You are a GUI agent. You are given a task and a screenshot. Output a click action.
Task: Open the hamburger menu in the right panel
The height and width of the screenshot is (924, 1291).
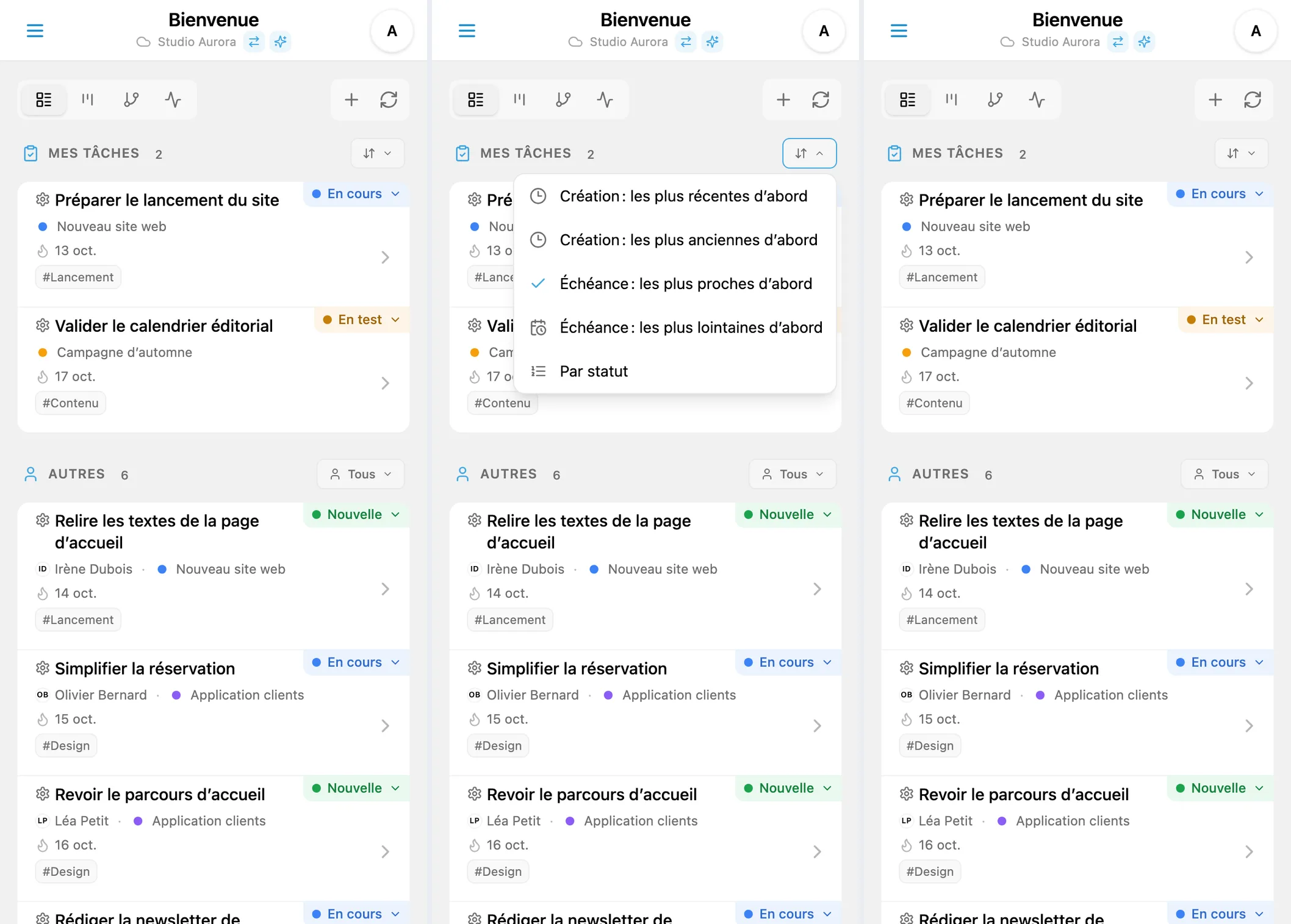899,30
